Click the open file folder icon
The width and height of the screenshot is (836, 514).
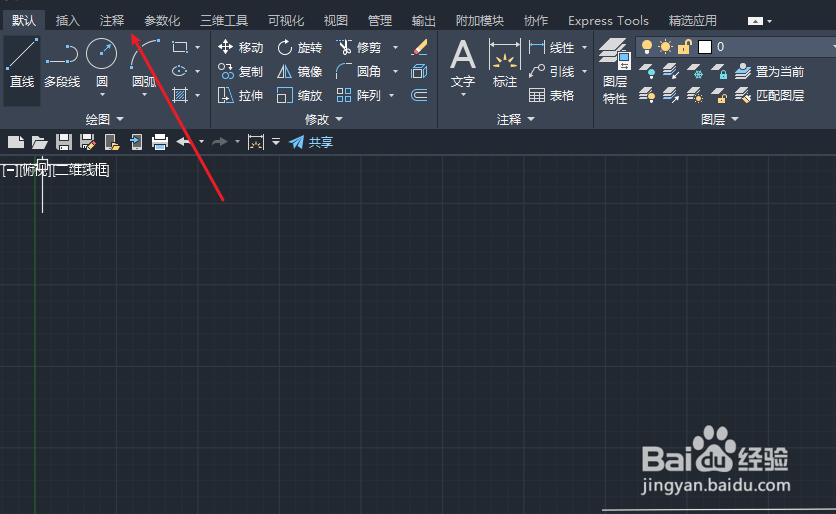(x=39, y=142)
